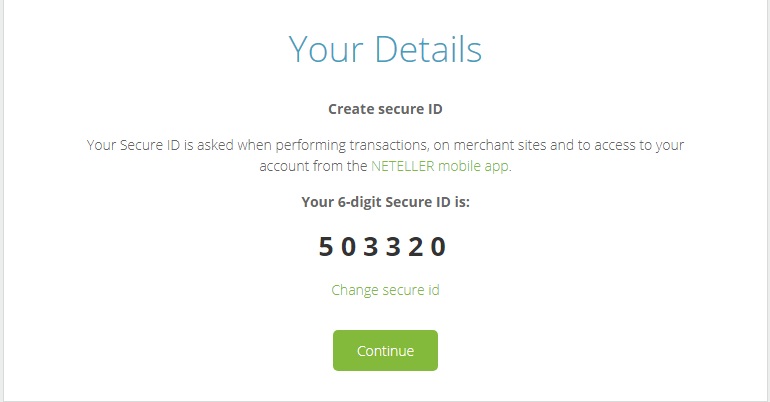The image size is (770, 402).
Task: Select the Create secure ID subheading
Action: (x=385, y=108)
